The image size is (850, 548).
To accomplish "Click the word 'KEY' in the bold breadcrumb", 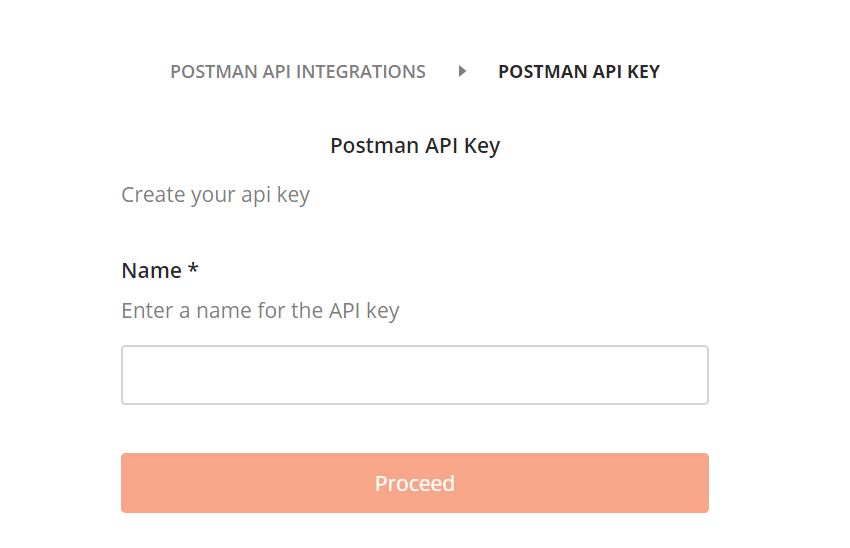I will pos(641,72).
